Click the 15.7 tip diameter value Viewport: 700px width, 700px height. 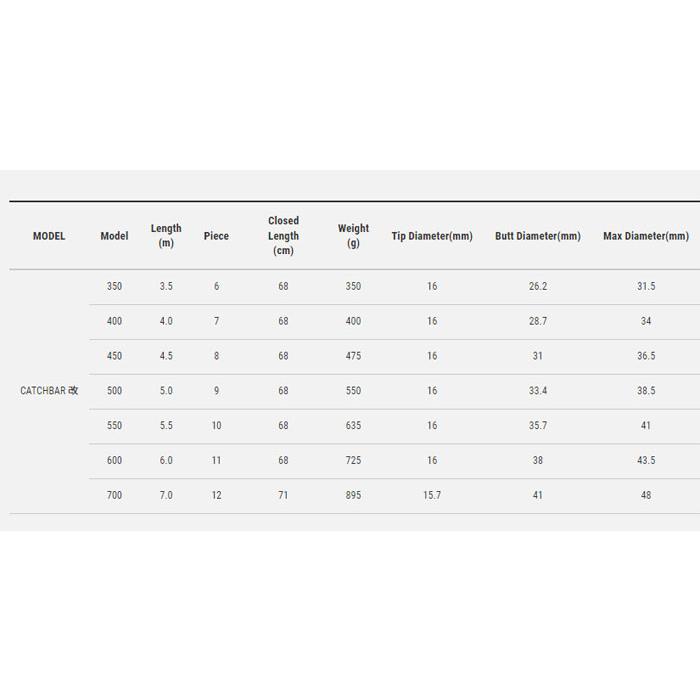coord(432,495)
